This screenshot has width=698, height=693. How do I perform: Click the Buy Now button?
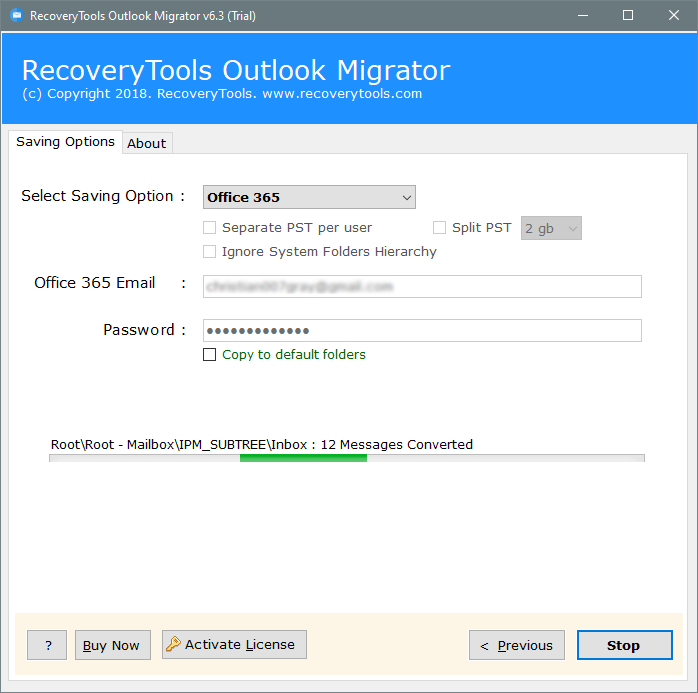click(x=113, y=645)
